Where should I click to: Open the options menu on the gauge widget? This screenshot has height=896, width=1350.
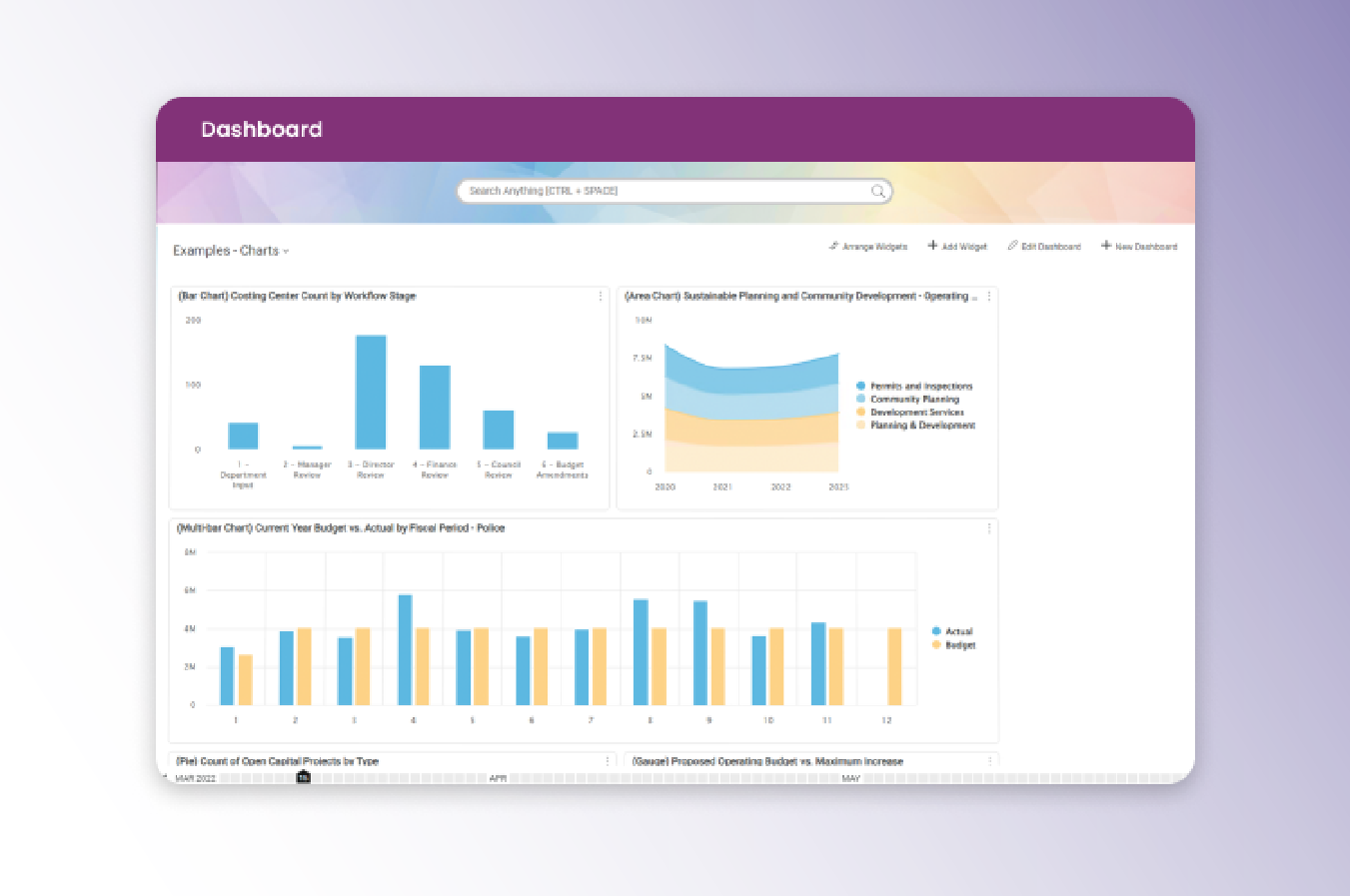click(x=988, y=760)
